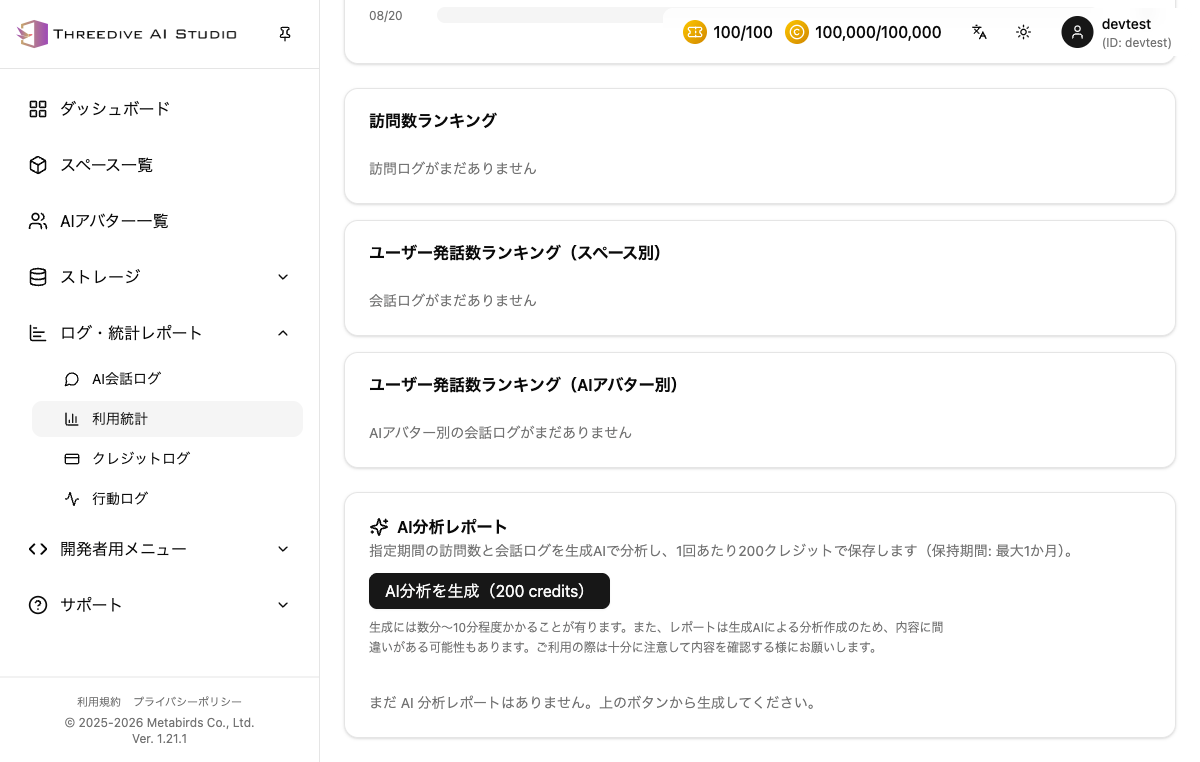Click the activity pulse icon for 行動ログ
Image resolution: width=1200 pixels, height=762 pixels.
click(72, 498)
